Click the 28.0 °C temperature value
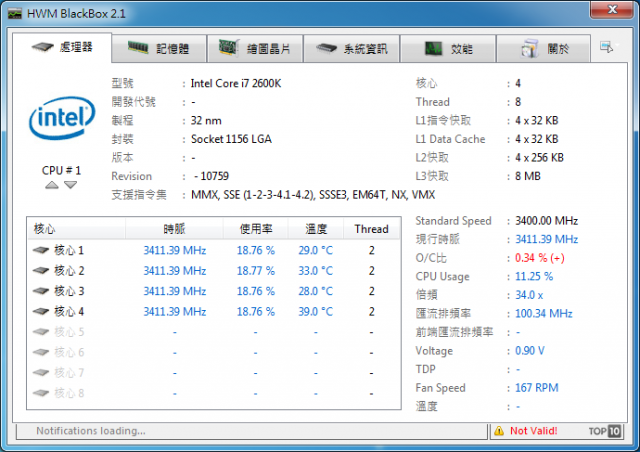640x452 pixels. [x=316, y=291]
